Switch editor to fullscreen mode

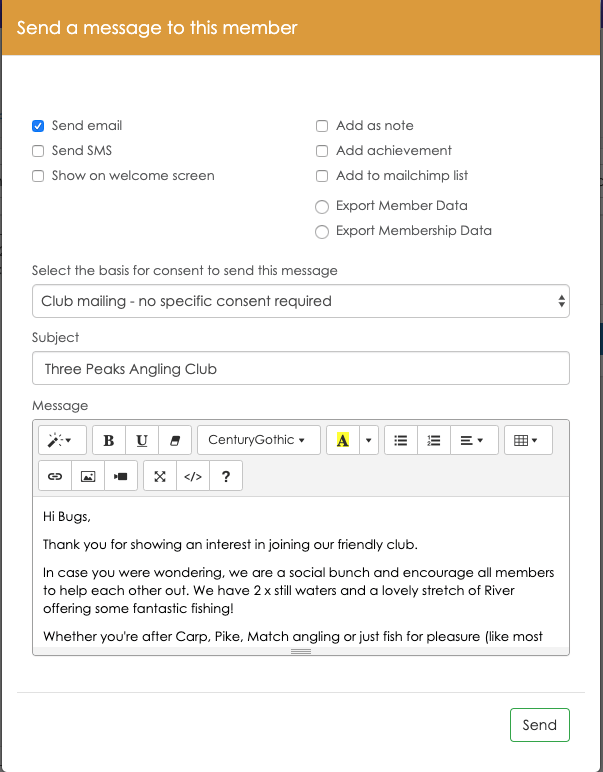[160, 477]
